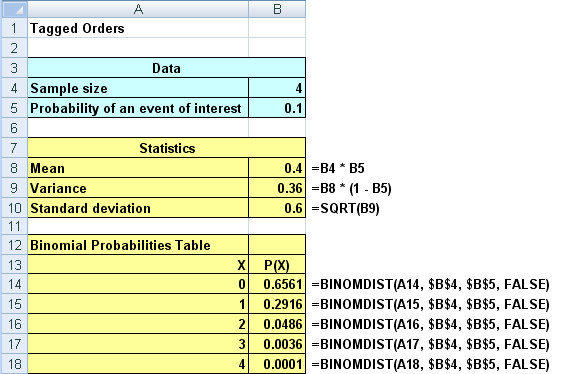577x374 pixels.
Task: Click the BINOMDIST(A14...) formula annotation
Action: pos(431,285)
